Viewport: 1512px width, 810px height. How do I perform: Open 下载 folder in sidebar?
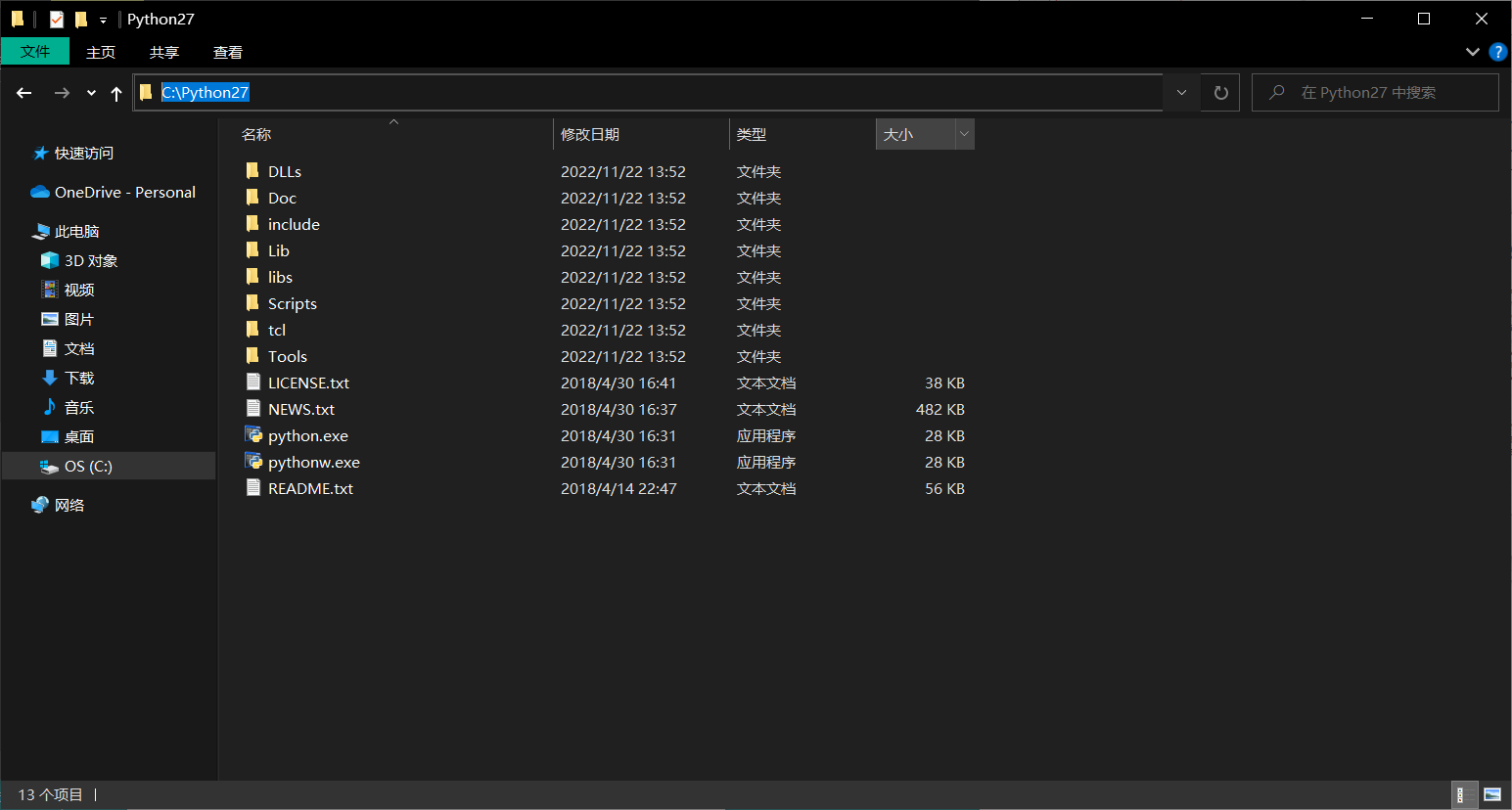pyautogui.click(x=78, y=378)
